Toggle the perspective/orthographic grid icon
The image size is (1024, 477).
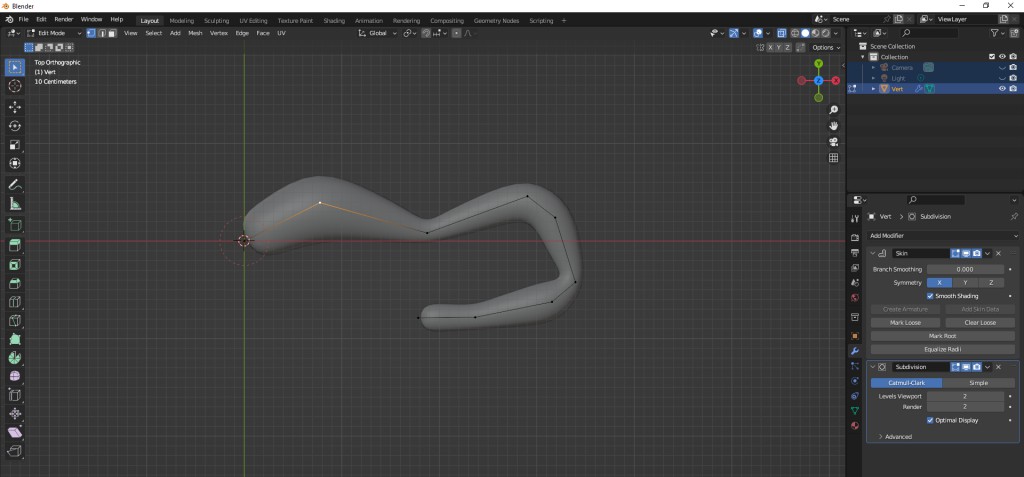pos(833,157)
